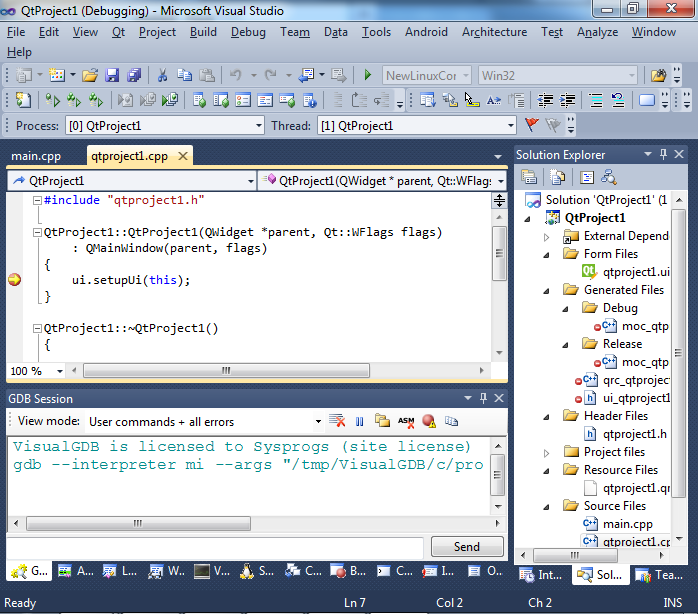The height and width of the screenshot is (614, 698).
Task: Switch to the Tea... bottom tab
Action: click(659, 575)
